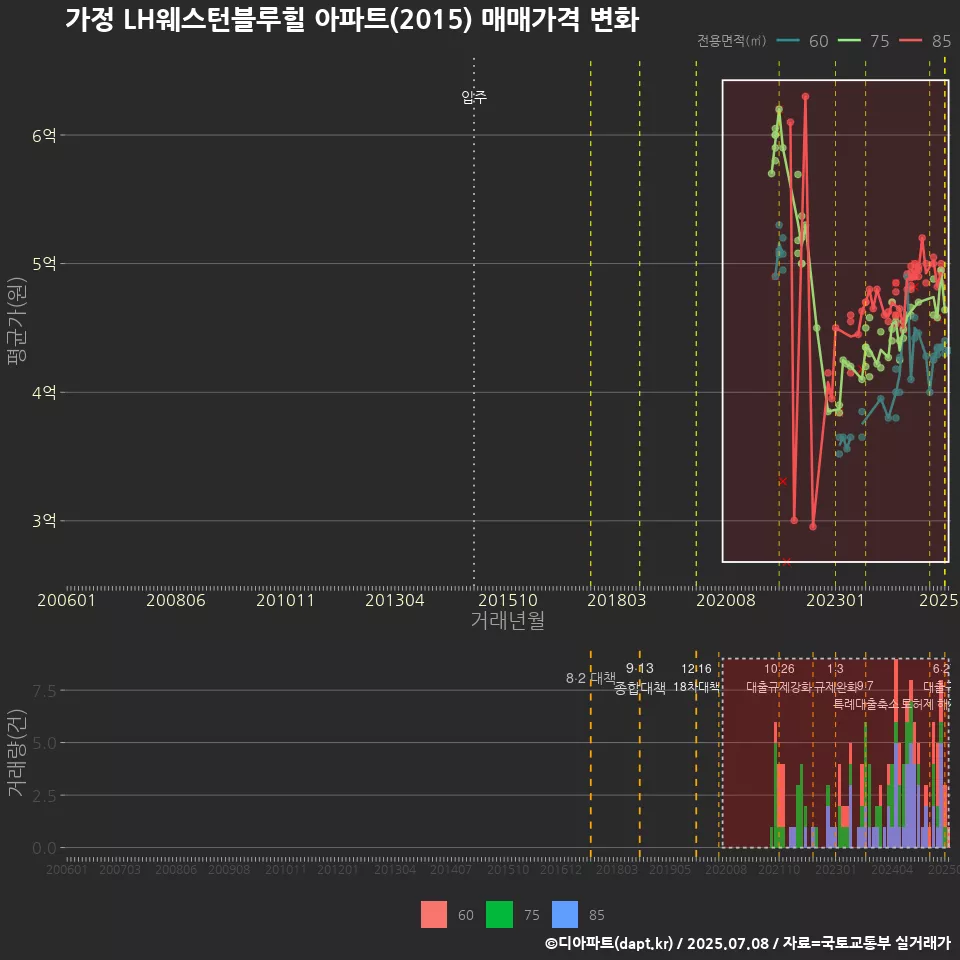Click '202008' on the price chart axis
This screenshot has width=960, height=960.
pyautogui.click(x=726, y=600)
